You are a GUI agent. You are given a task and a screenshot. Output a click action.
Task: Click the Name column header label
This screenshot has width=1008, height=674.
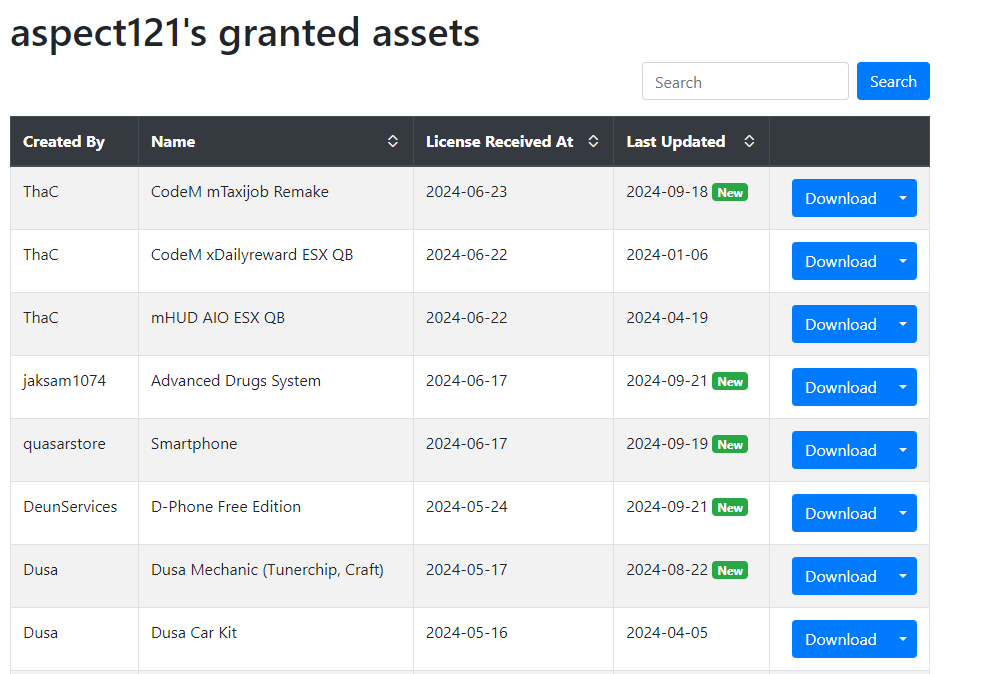(173, 141)
